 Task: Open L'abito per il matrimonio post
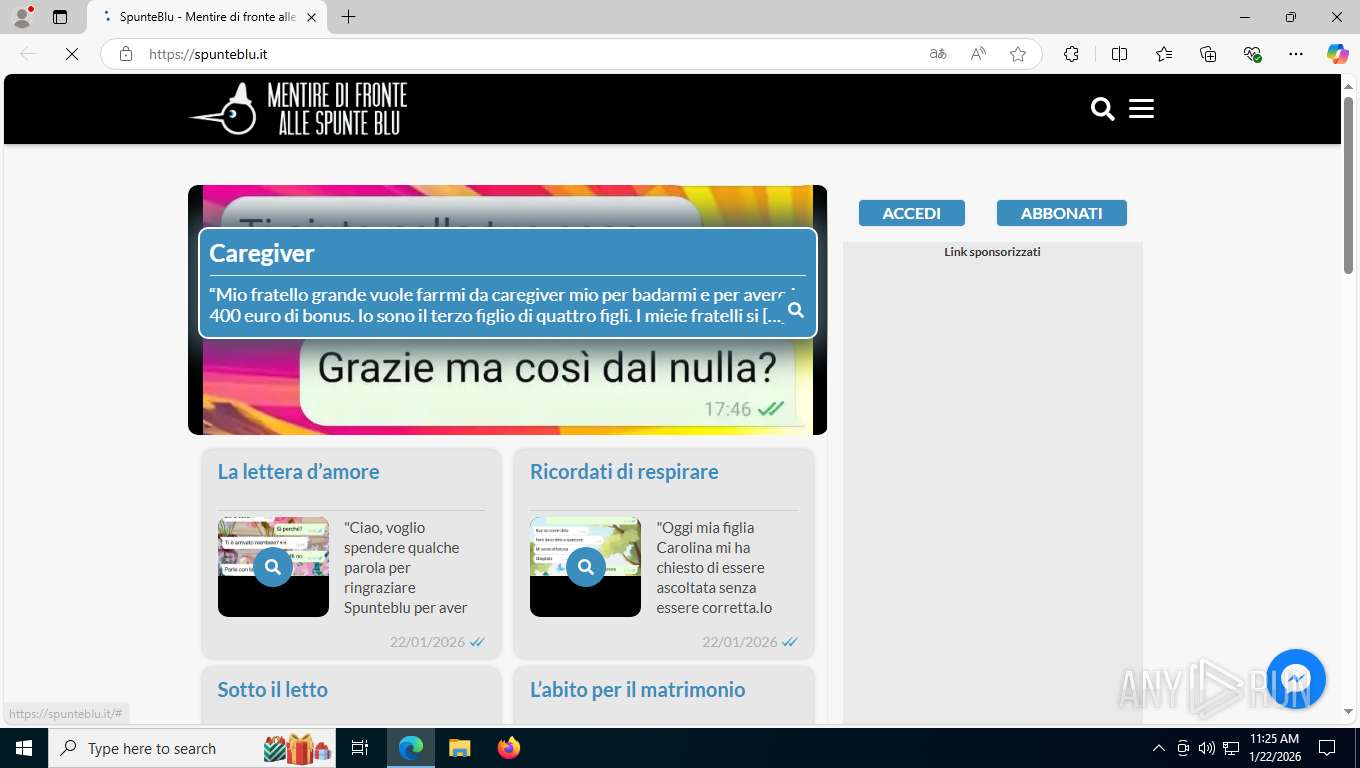tap(638, 690)
